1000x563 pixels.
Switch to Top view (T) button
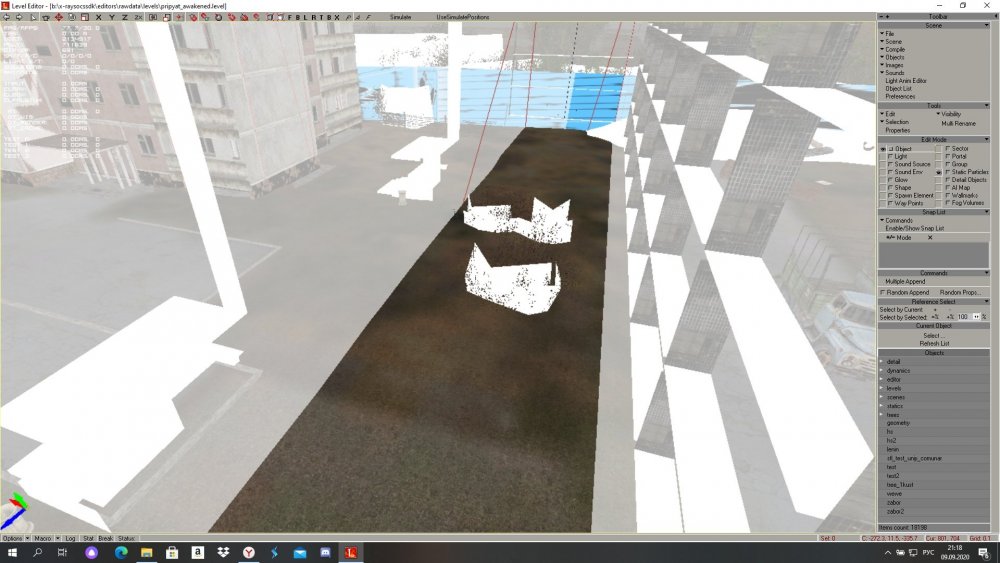pos(321,17)
